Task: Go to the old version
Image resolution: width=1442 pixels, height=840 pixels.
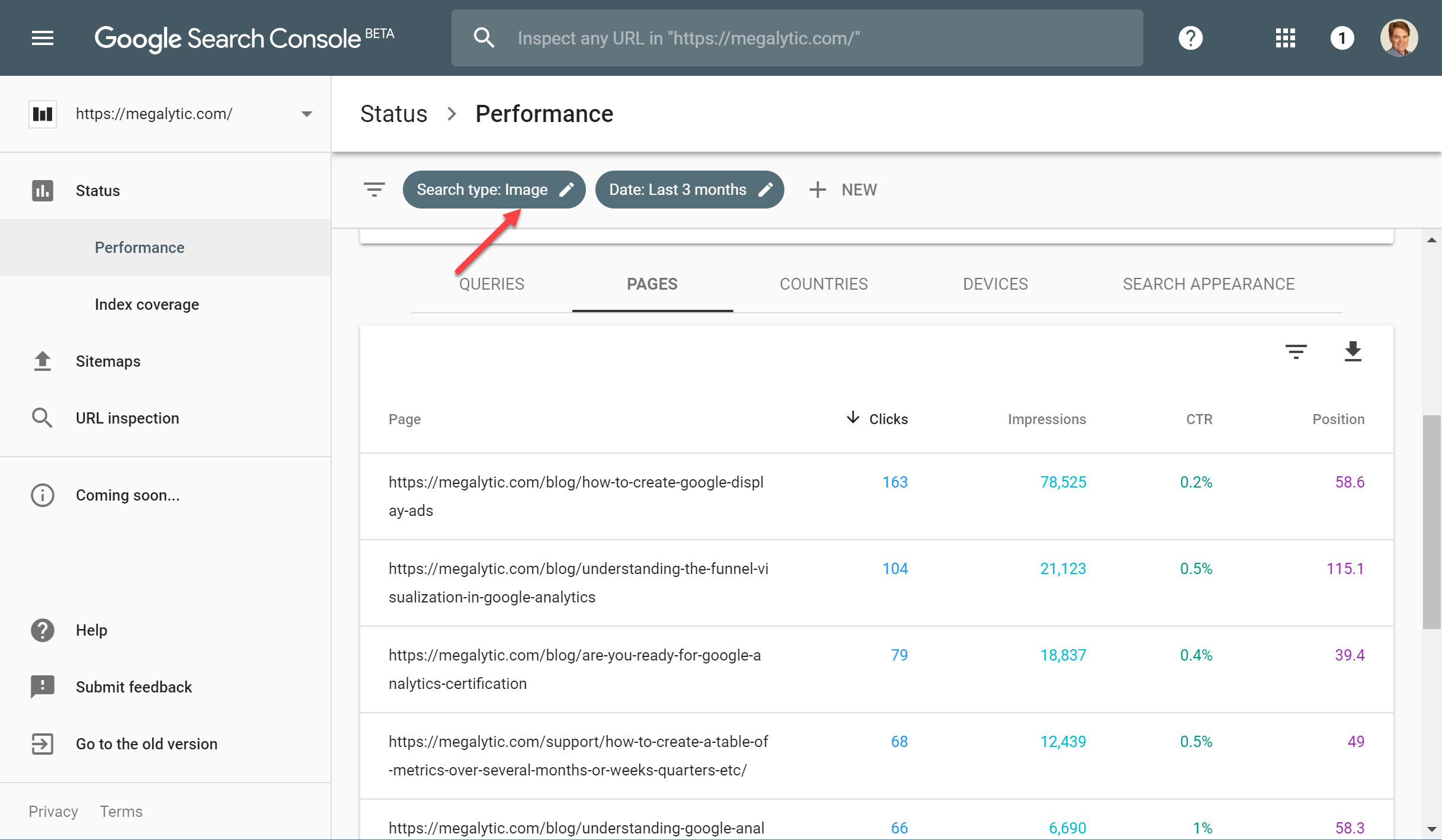Action: (x=146, y=744)
